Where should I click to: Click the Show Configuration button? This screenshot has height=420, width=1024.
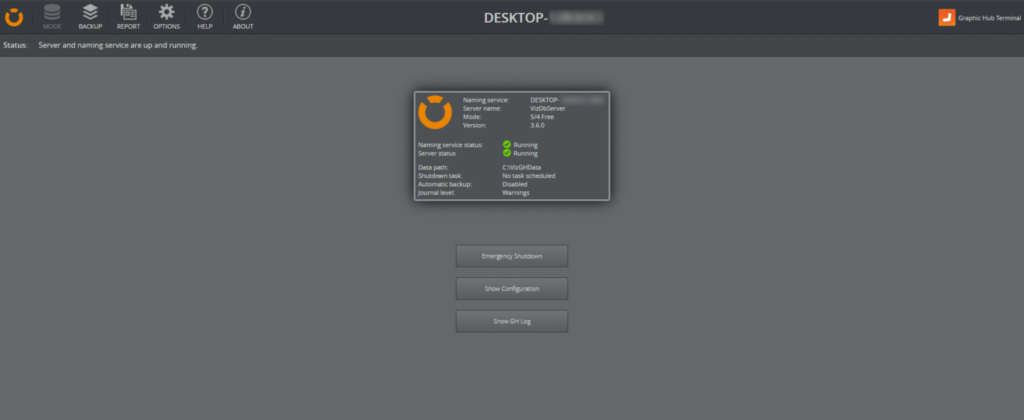click(512, 288)
